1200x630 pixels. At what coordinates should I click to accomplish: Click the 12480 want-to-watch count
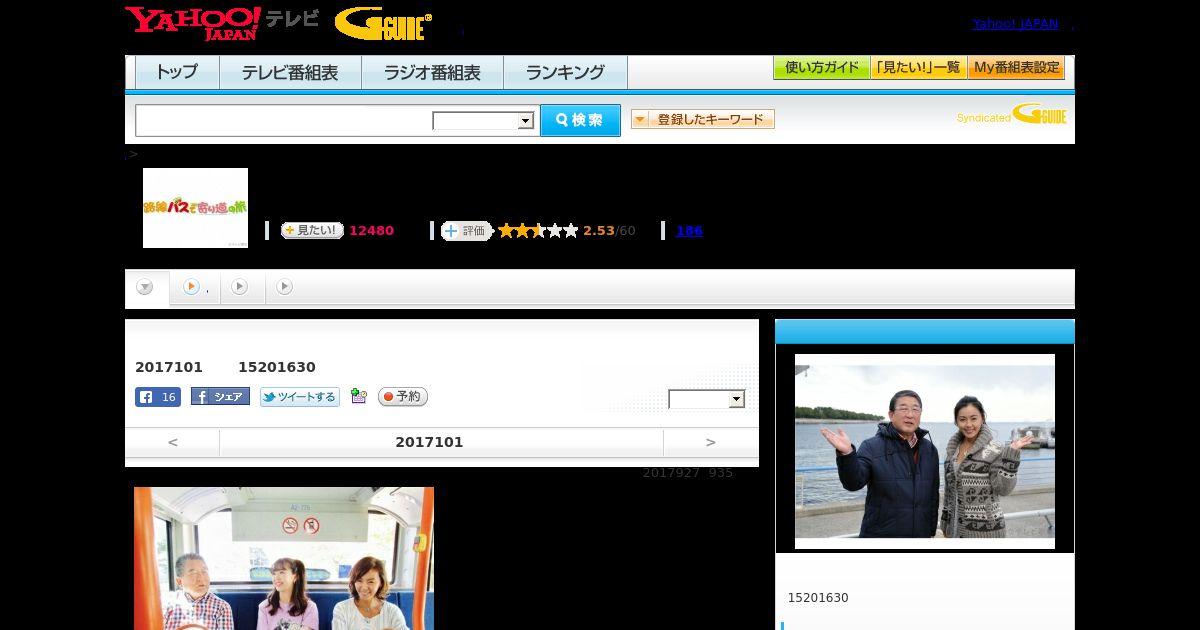(371, 231)
